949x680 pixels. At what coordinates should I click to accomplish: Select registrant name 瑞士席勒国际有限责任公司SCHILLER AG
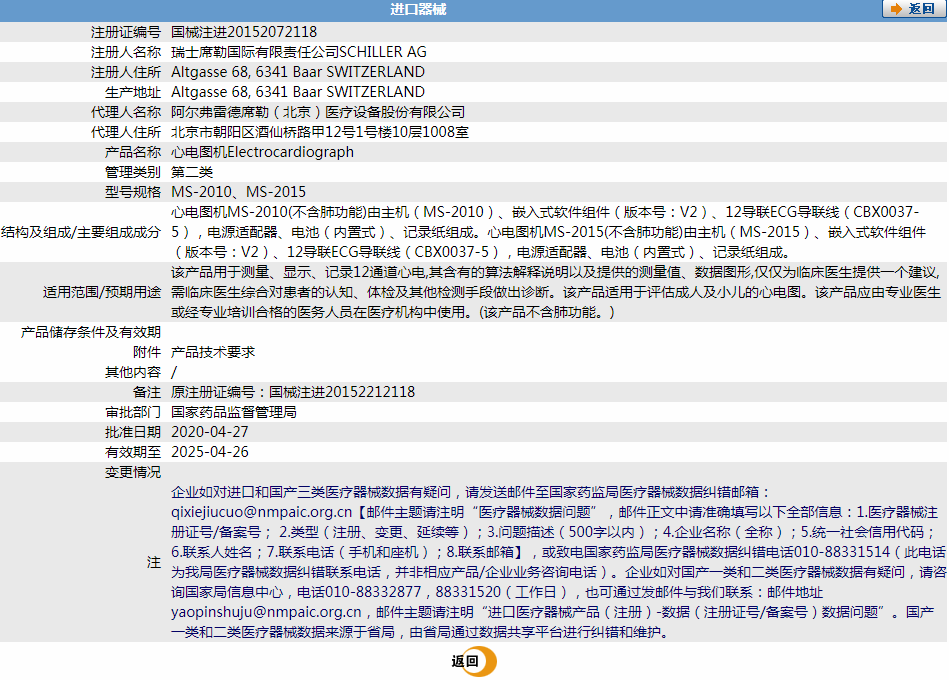pos(299,52)
